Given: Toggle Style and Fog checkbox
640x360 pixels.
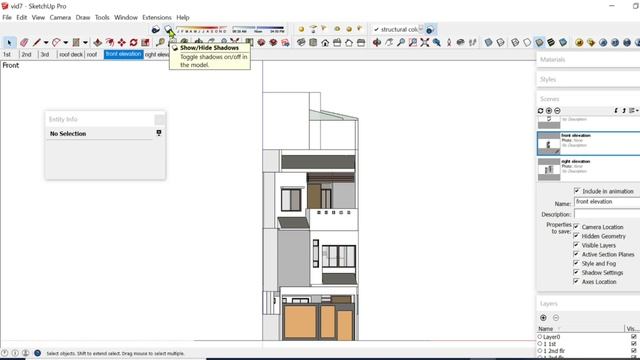Looking at the screenshot, I should (576, 263).
